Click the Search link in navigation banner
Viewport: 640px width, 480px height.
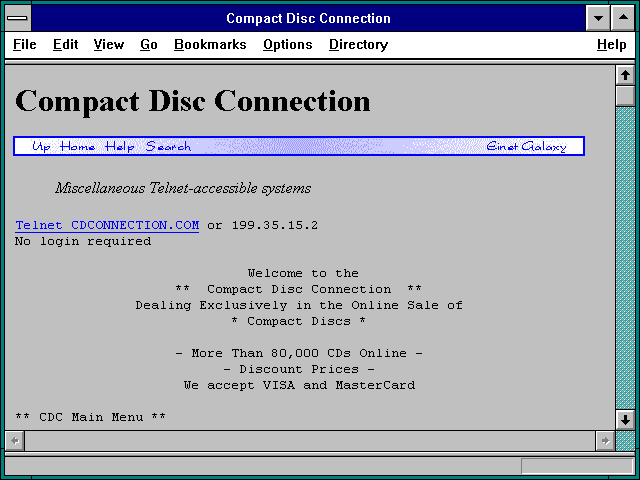[168, 146]
